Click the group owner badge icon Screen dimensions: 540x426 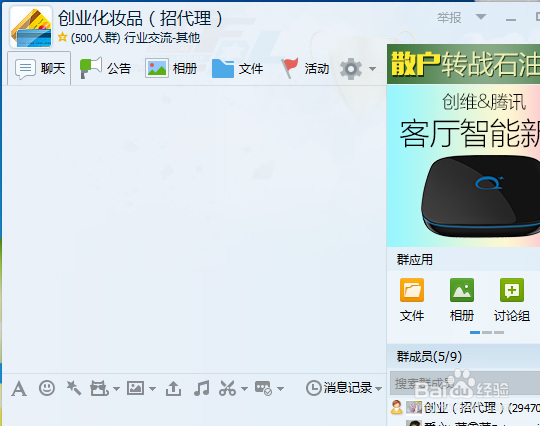(397, 407)
